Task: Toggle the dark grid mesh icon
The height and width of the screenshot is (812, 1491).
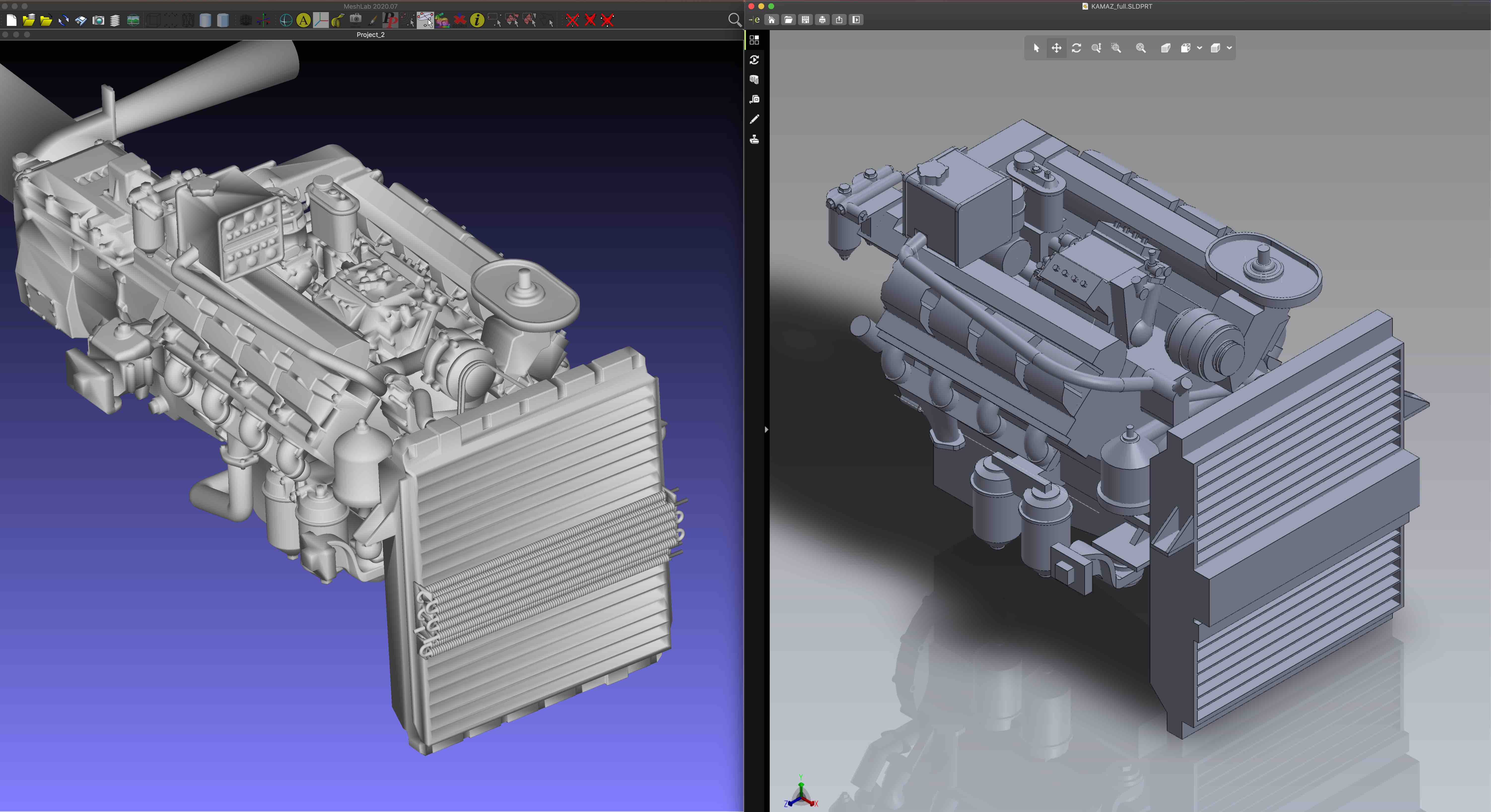Action: click(245, 20)
